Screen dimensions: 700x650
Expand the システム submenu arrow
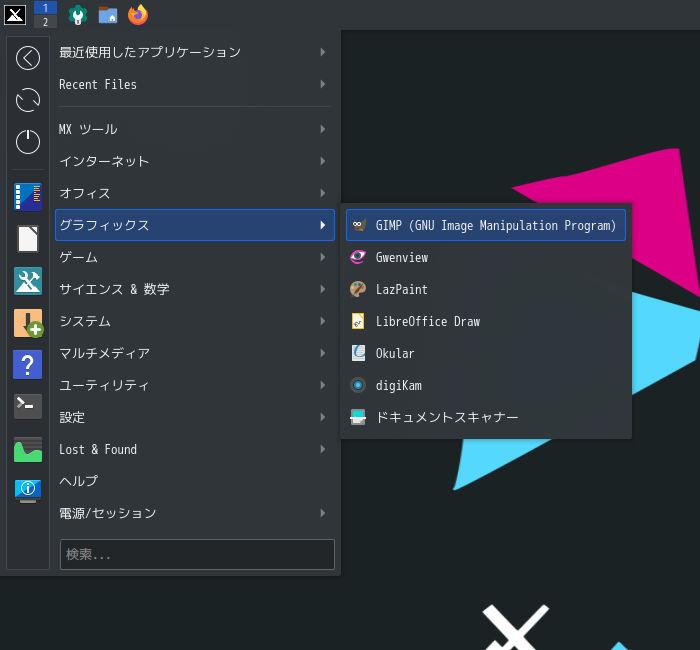(x=323, y=321)
